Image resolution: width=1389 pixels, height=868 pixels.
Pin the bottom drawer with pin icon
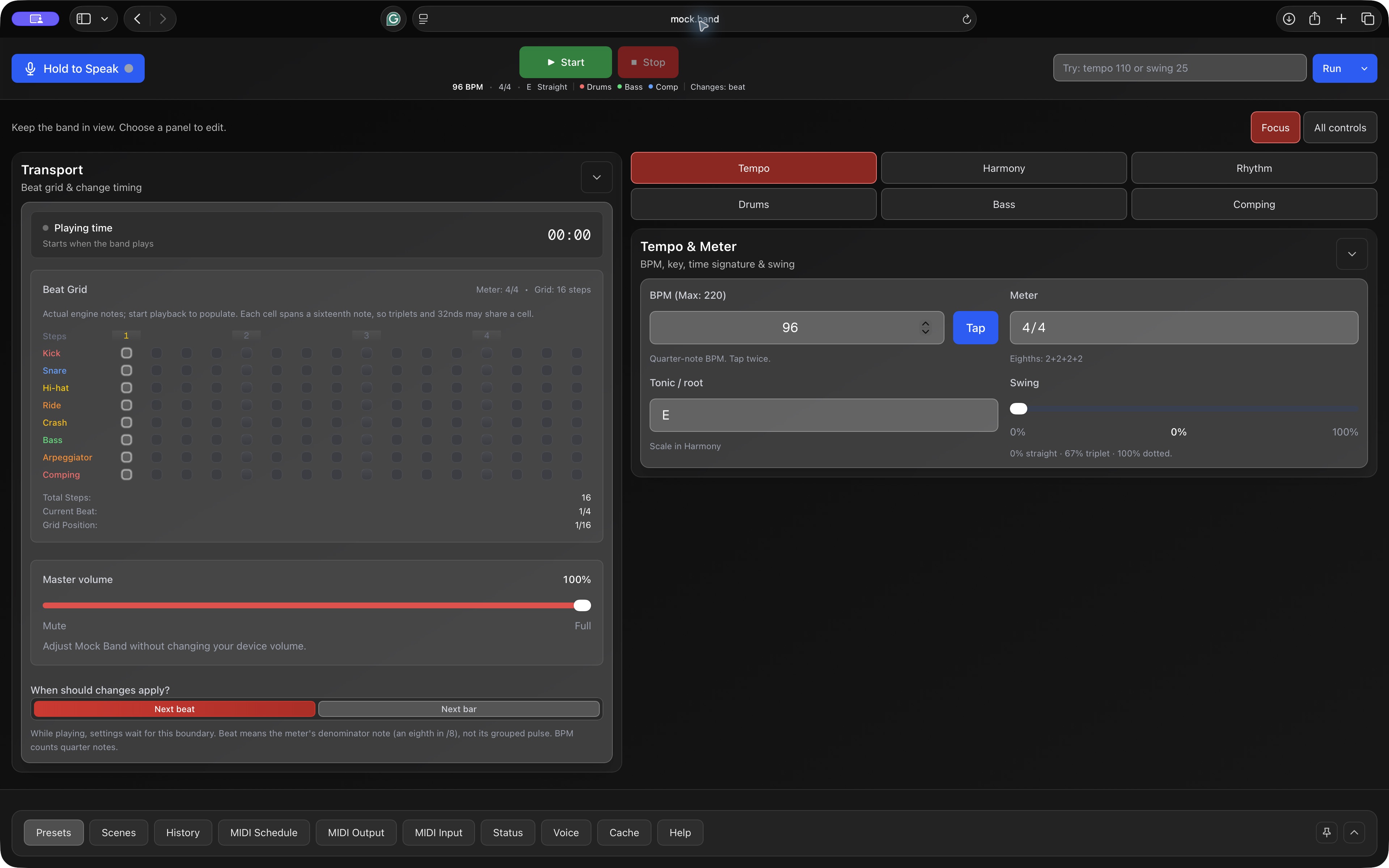(x=1326, y=833)
